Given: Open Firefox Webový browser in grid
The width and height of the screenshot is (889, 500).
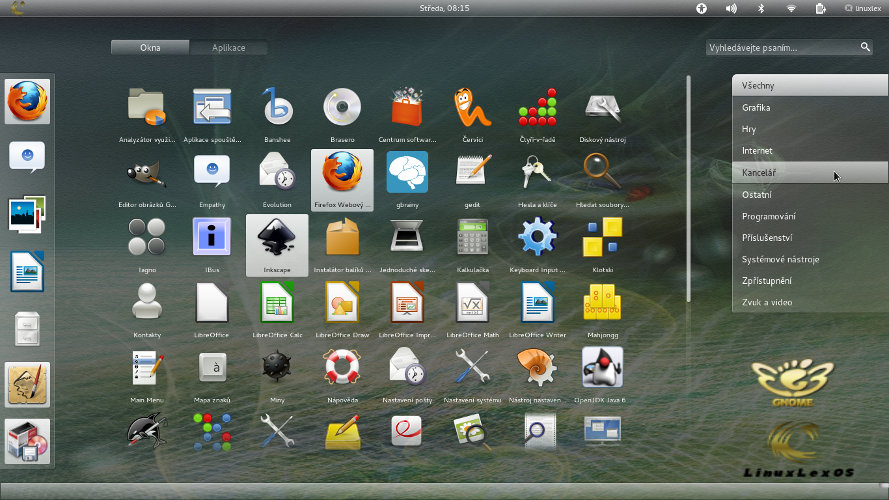Looking at the screenshot, I should click(342, 180).
